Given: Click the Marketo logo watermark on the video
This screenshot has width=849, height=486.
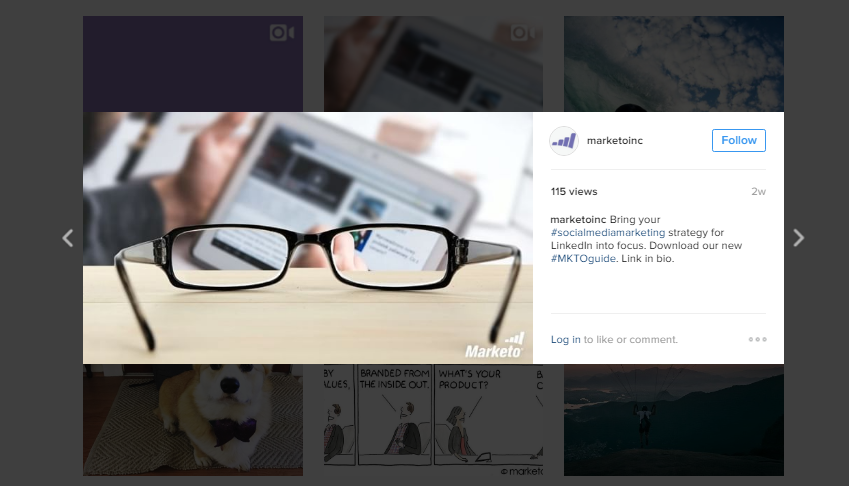Looking at the screenshot, I should (494, 346).
